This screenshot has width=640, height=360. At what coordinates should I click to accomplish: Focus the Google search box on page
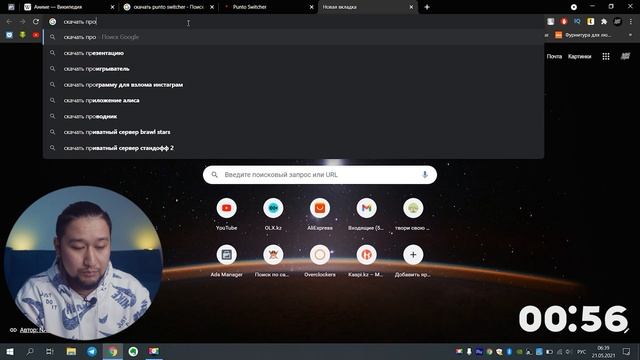(x=320, y=175)
